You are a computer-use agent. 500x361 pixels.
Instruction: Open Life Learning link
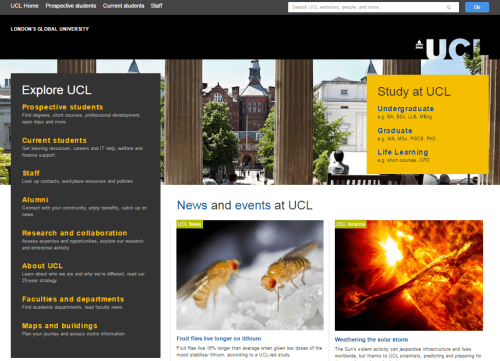click(403, 152)
